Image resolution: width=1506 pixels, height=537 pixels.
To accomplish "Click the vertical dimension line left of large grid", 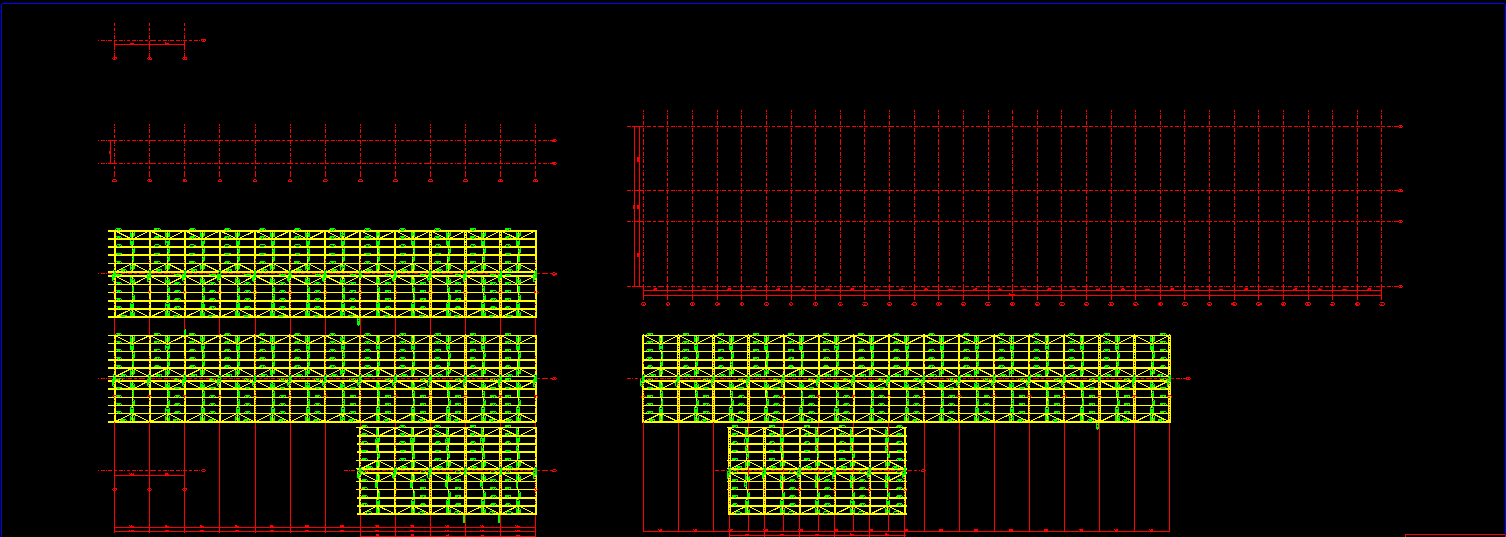I will 636,207.
